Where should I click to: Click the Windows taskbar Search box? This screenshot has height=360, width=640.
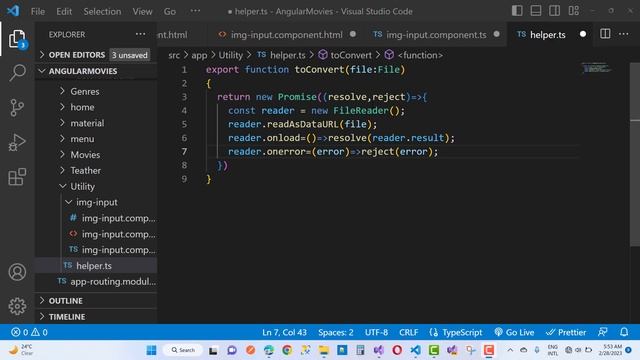[183, 350]
